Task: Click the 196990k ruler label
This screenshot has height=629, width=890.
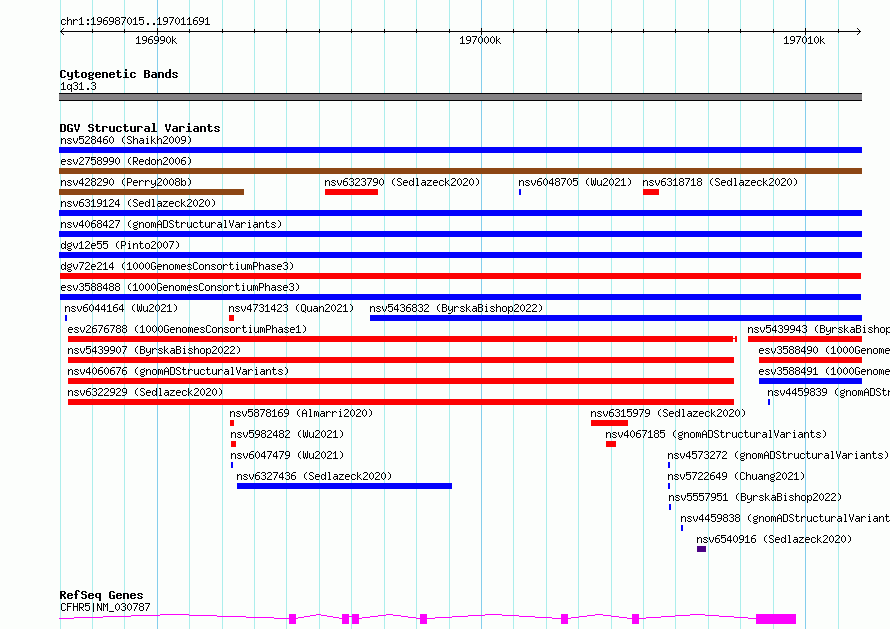Action: [x=156, y=40]
